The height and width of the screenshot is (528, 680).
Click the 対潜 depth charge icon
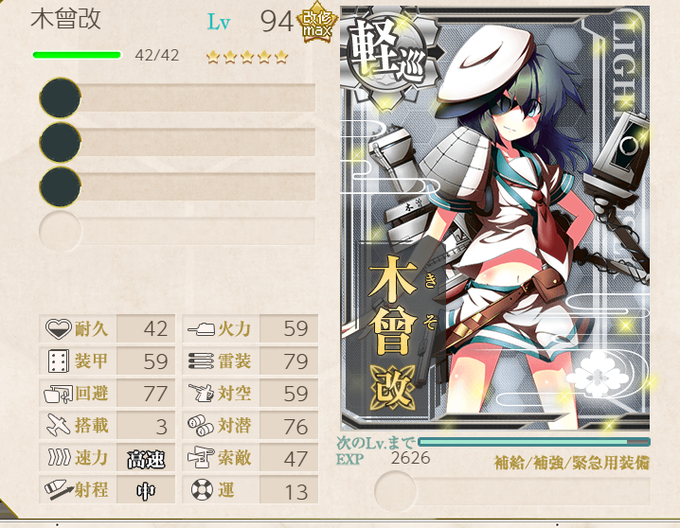click(201, 425)
